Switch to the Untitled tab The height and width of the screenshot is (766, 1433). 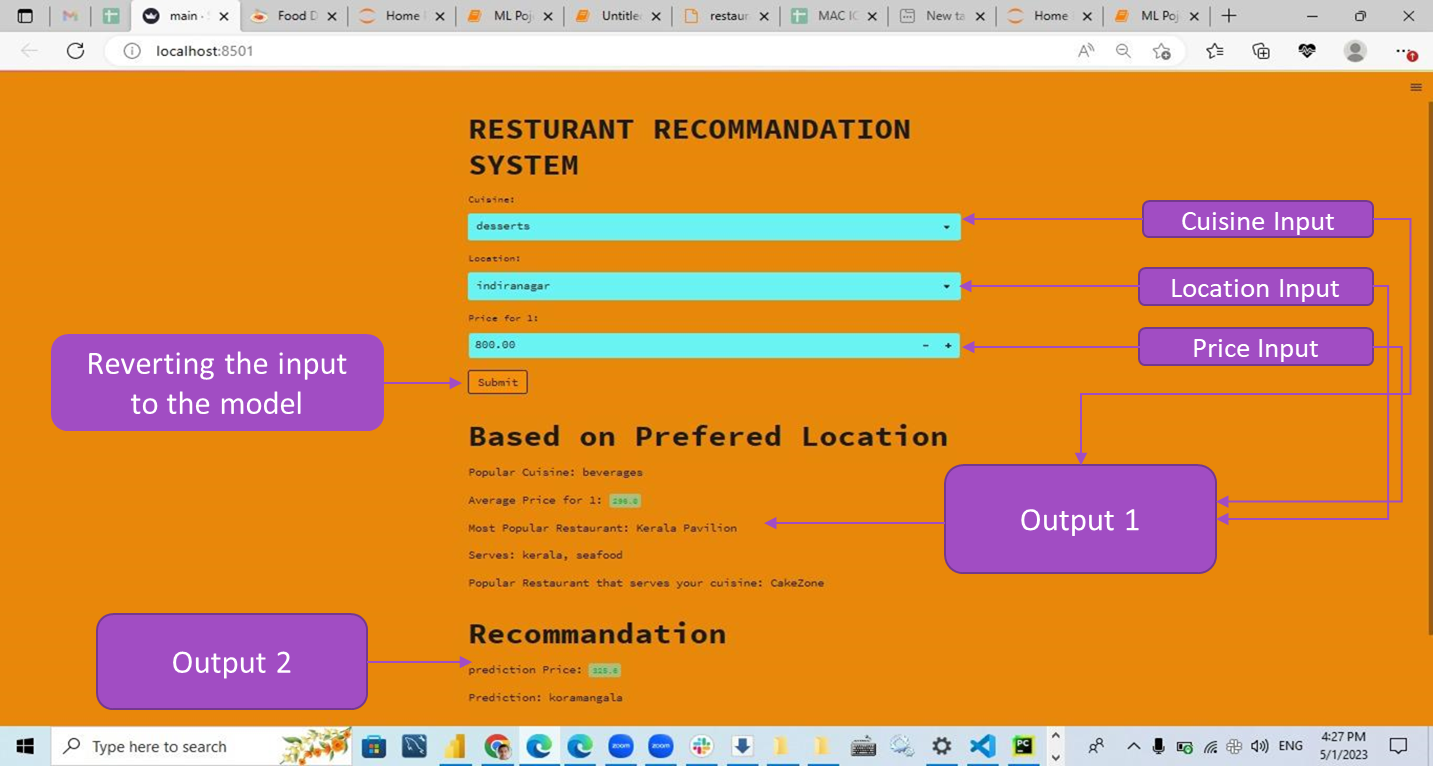pos(618,16)
